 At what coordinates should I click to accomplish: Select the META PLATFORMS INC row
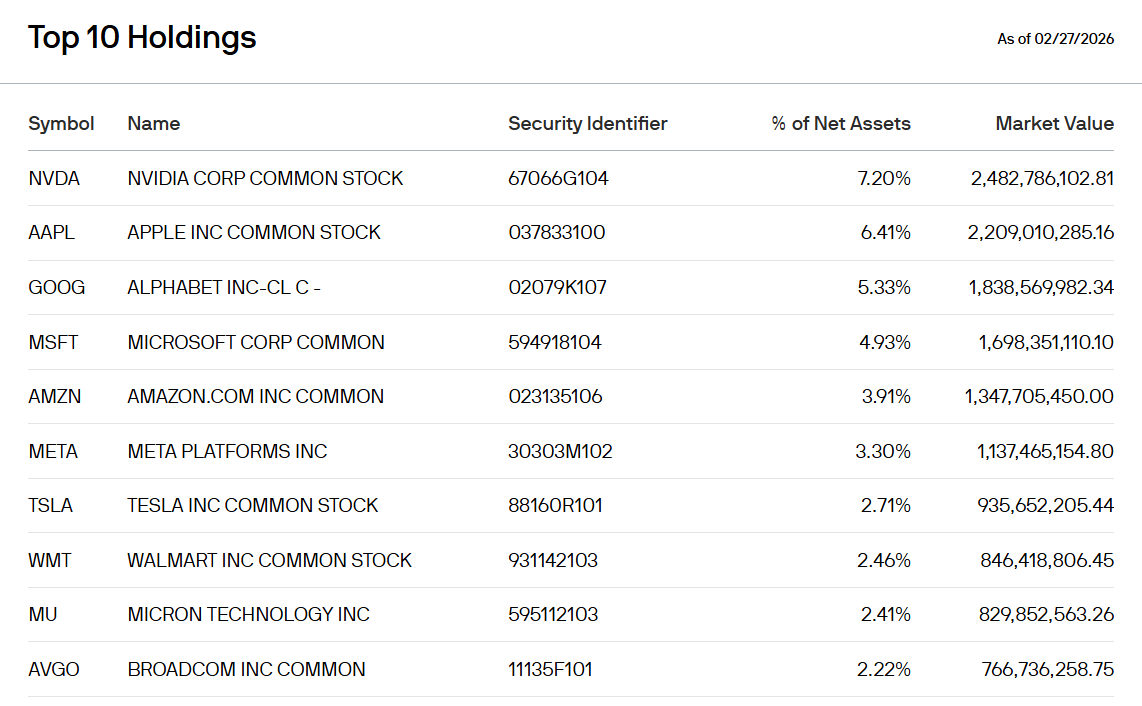571,452
